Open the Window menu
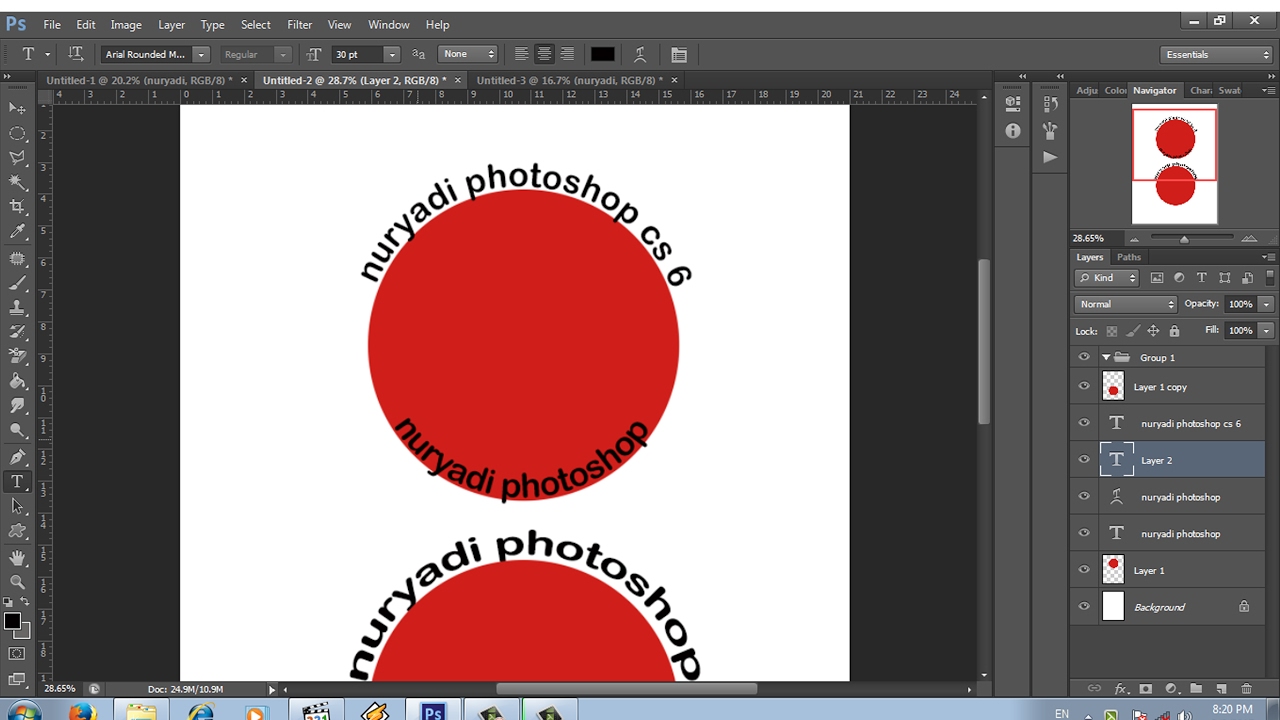The height and width of the screenshot is (720, 1280). pyautogui.click(x=388, y=24)
